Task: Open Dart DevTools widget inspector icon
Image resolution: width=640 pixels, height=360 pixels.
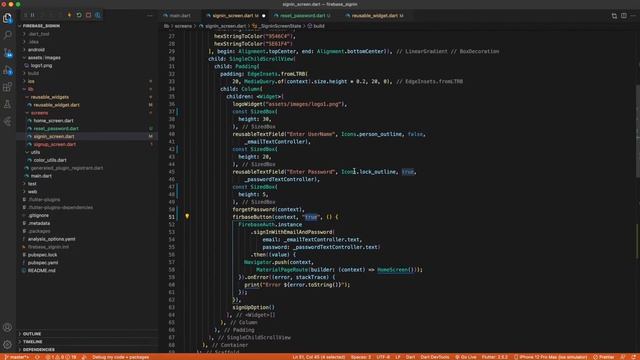Action: (98, 15)
